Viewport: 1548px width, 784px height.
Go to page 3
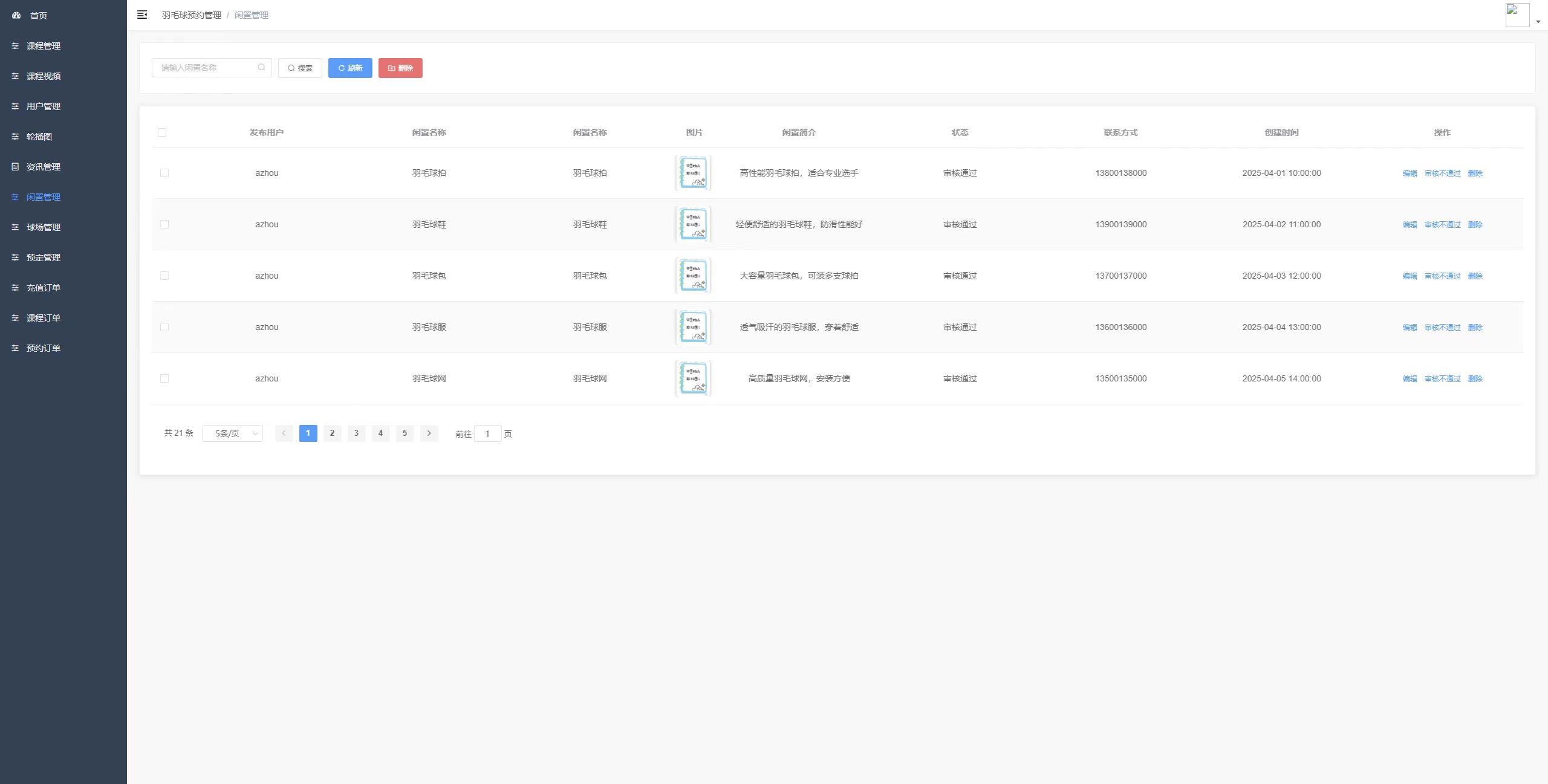356,433
